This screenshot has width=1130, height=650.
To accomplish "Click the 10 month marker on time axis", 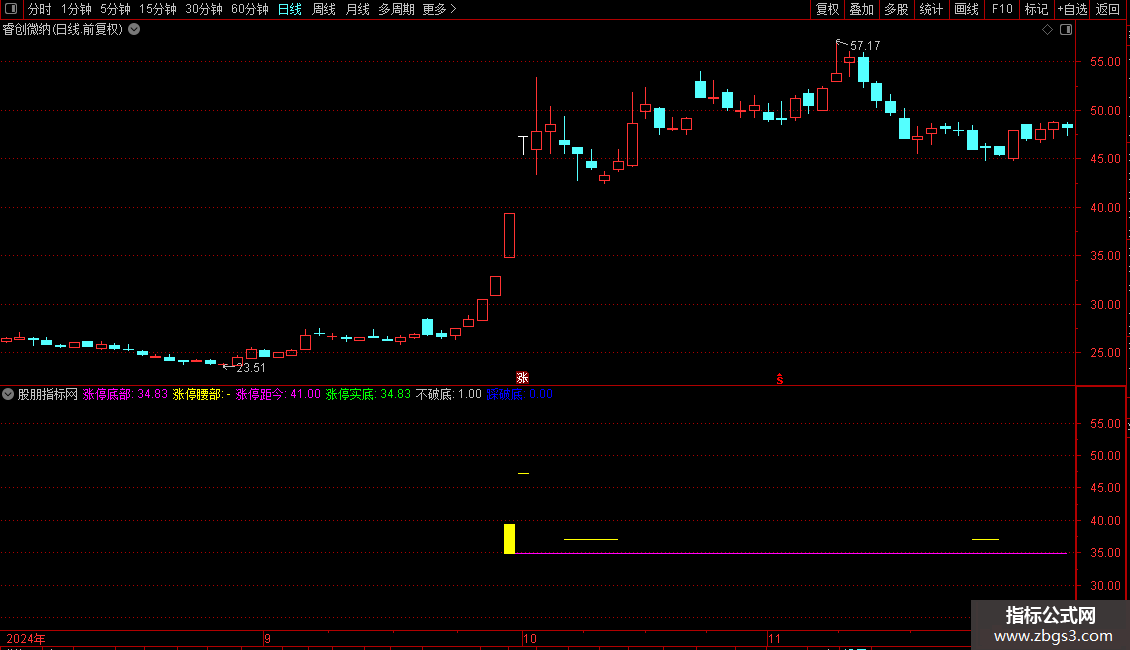I will 530,639.
